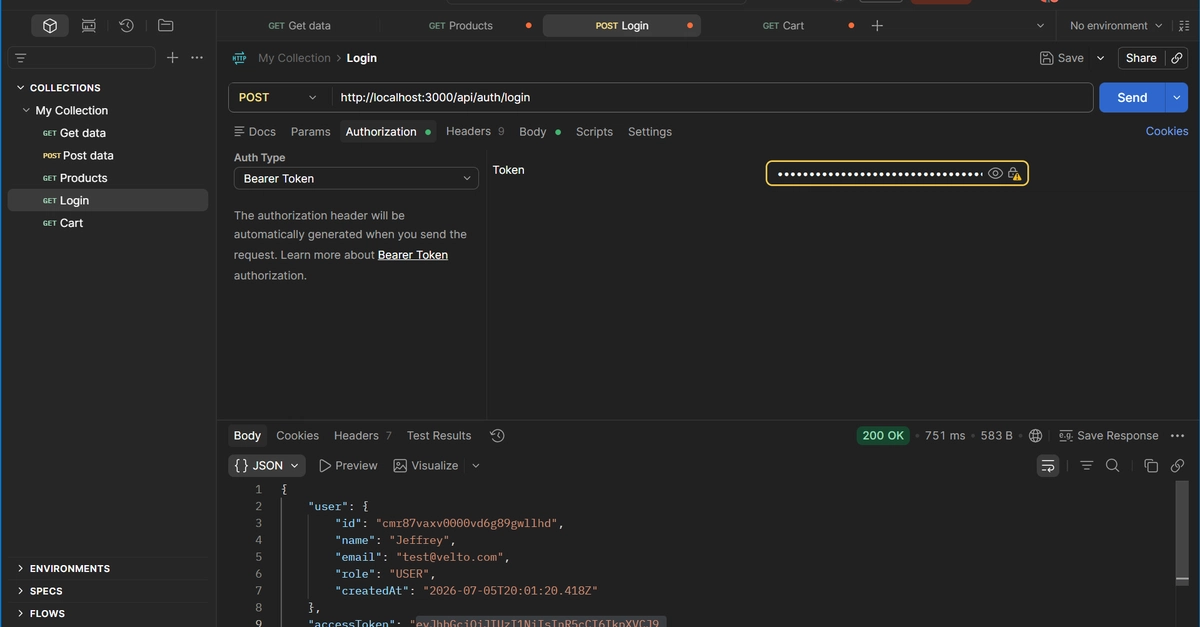The width and height of the screenshot is (1200, 627).
Task: Open the Collections sidebar icon
Action: (x=50, y=26)
